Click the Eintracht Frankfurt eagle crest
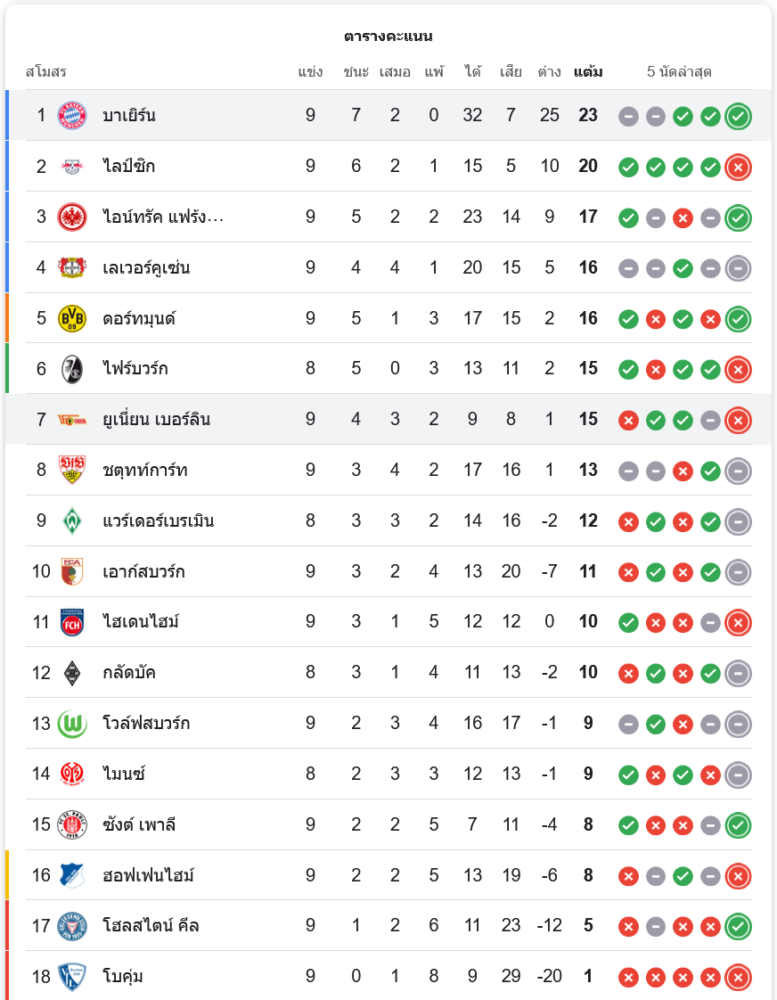Image resolution: width=777 pixels, height=1000 pixels. pyautogui.click(x=72, y=217)
